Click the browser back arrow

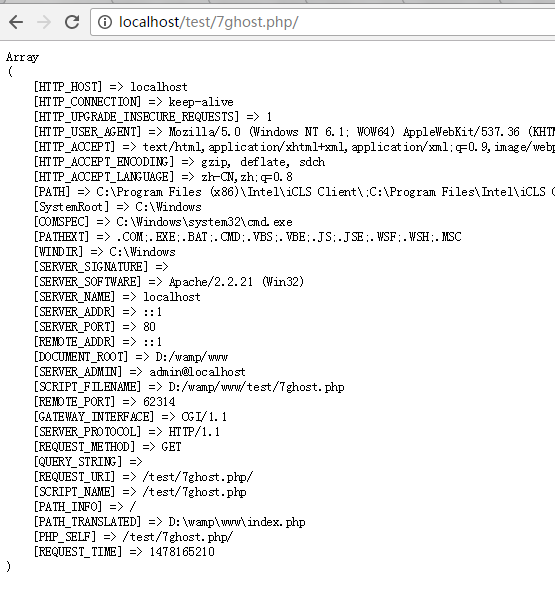(x=16, y=22)
